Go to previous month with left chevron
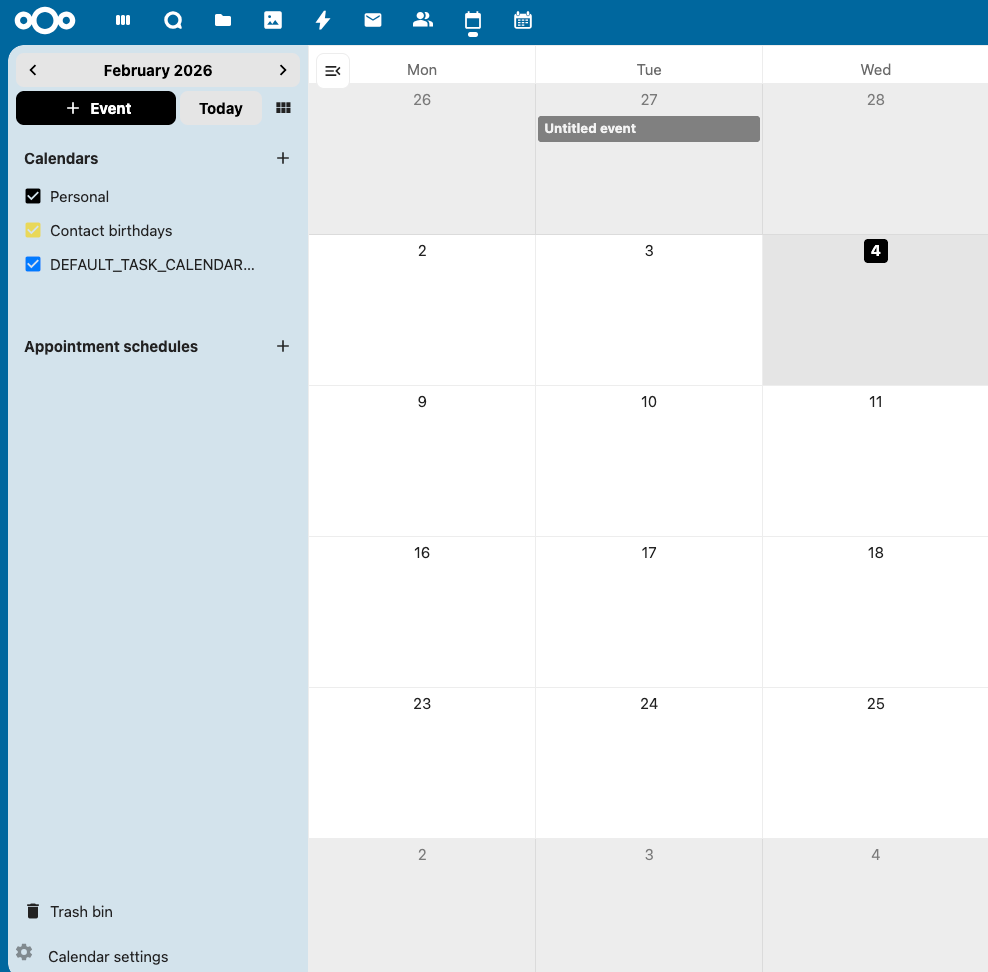988x972 pixels. click(33, 70)
